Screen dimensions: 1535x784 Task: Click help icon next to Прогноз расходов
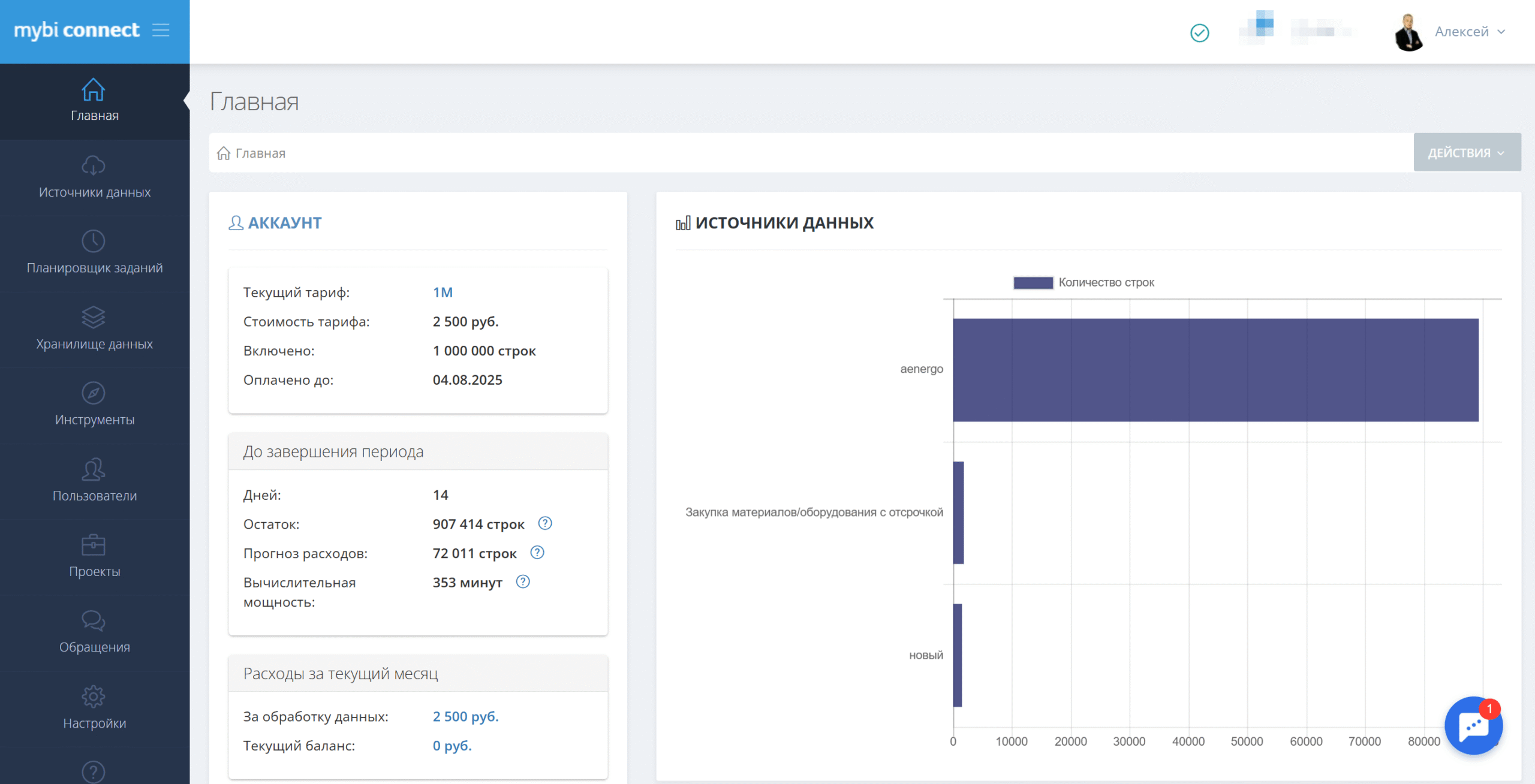click(x=537, y=553)
